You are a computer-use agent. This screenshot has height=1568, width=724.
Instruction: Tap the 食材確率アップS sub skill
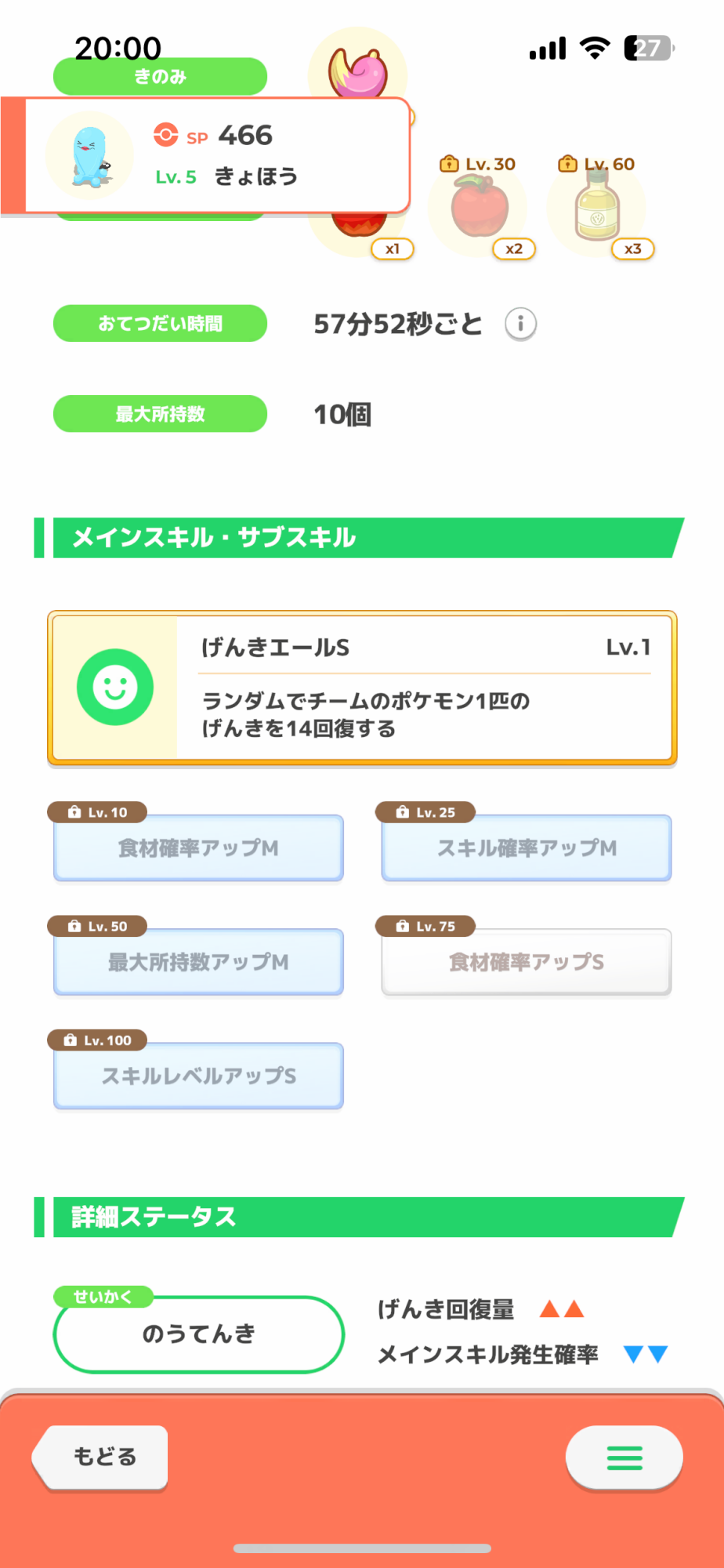(x=527, y=962)
